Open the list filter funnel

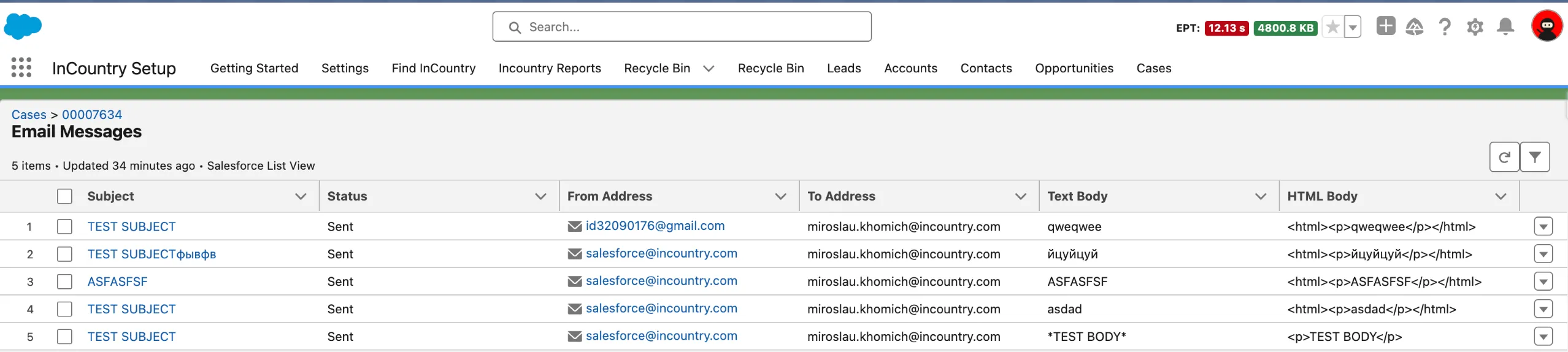click(1534, 158)
